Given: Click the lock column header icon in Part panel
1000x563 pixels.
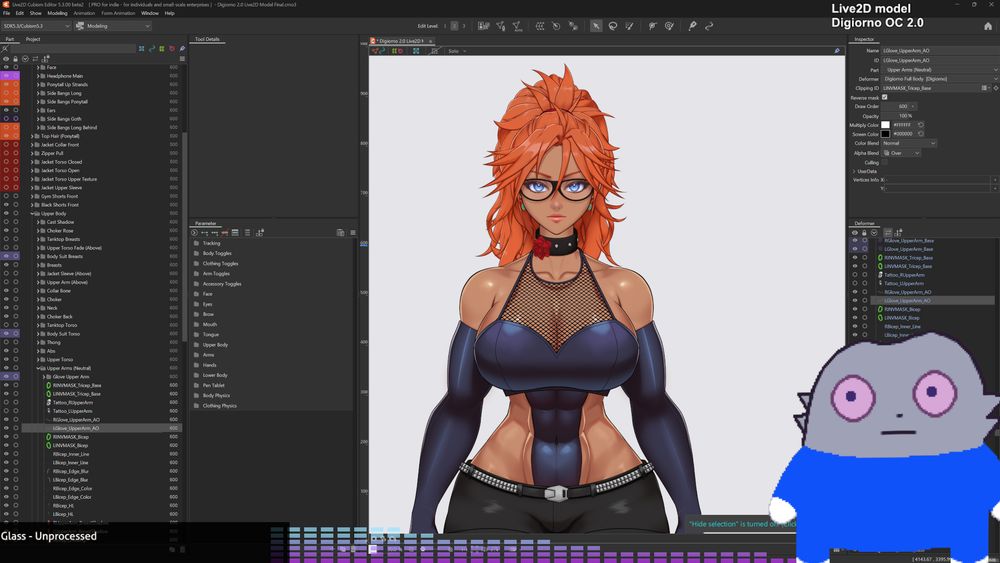Looking at the screenshot, I should (15, 59).
